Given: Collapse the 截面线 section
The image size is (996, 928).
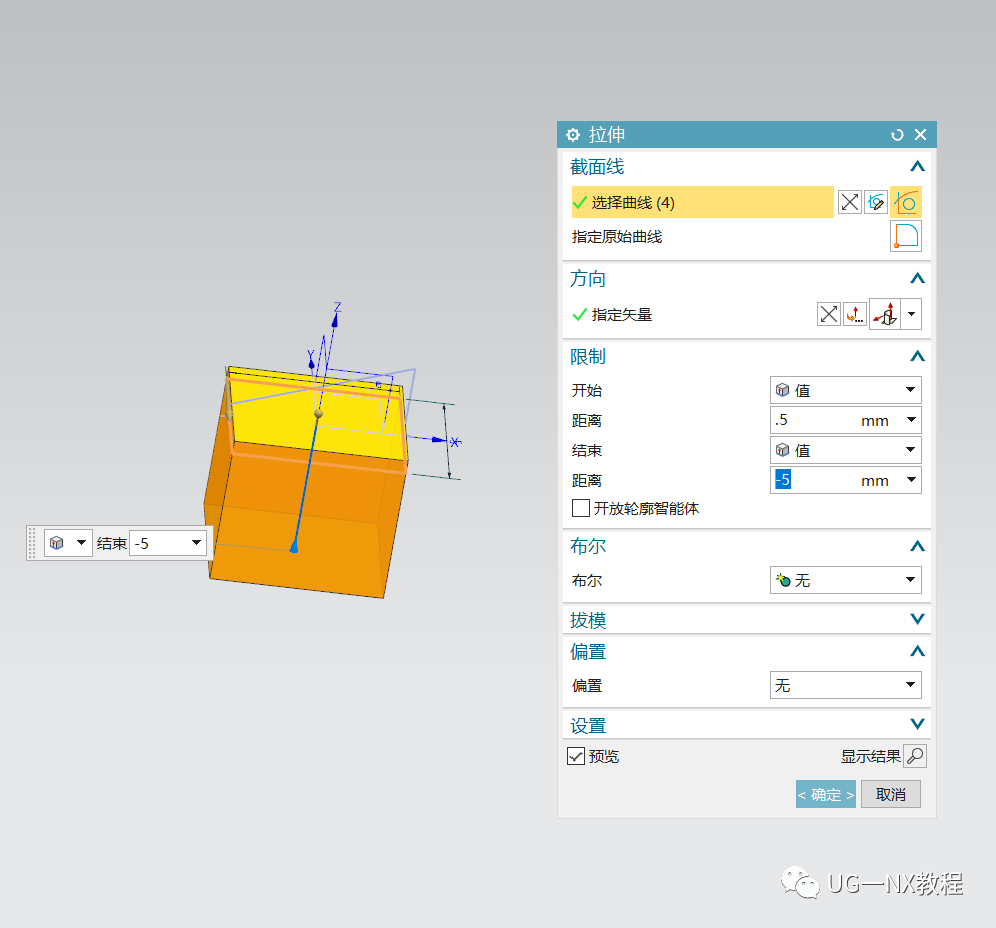Looking at the screenshot, I should [x=917, y=166].
